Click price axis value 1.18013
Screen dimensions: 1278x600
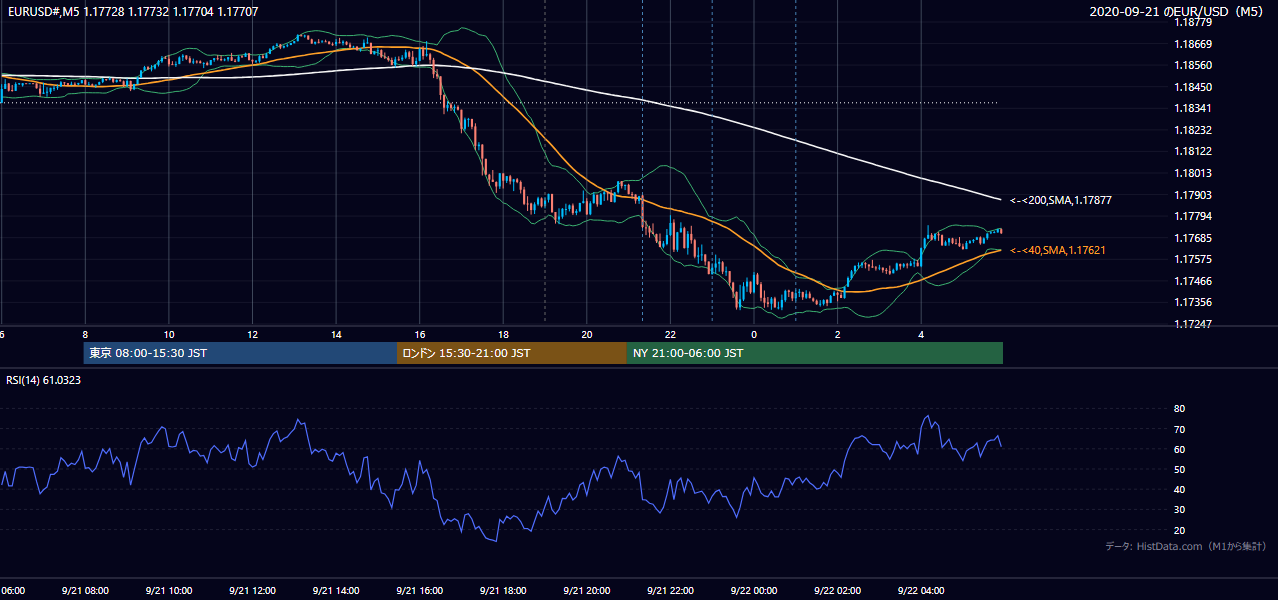point(1193,173)
